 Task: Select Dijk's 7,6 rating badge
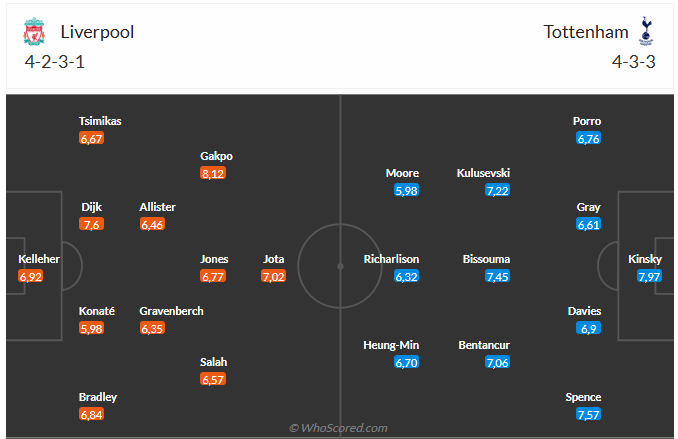pos(91,224)
